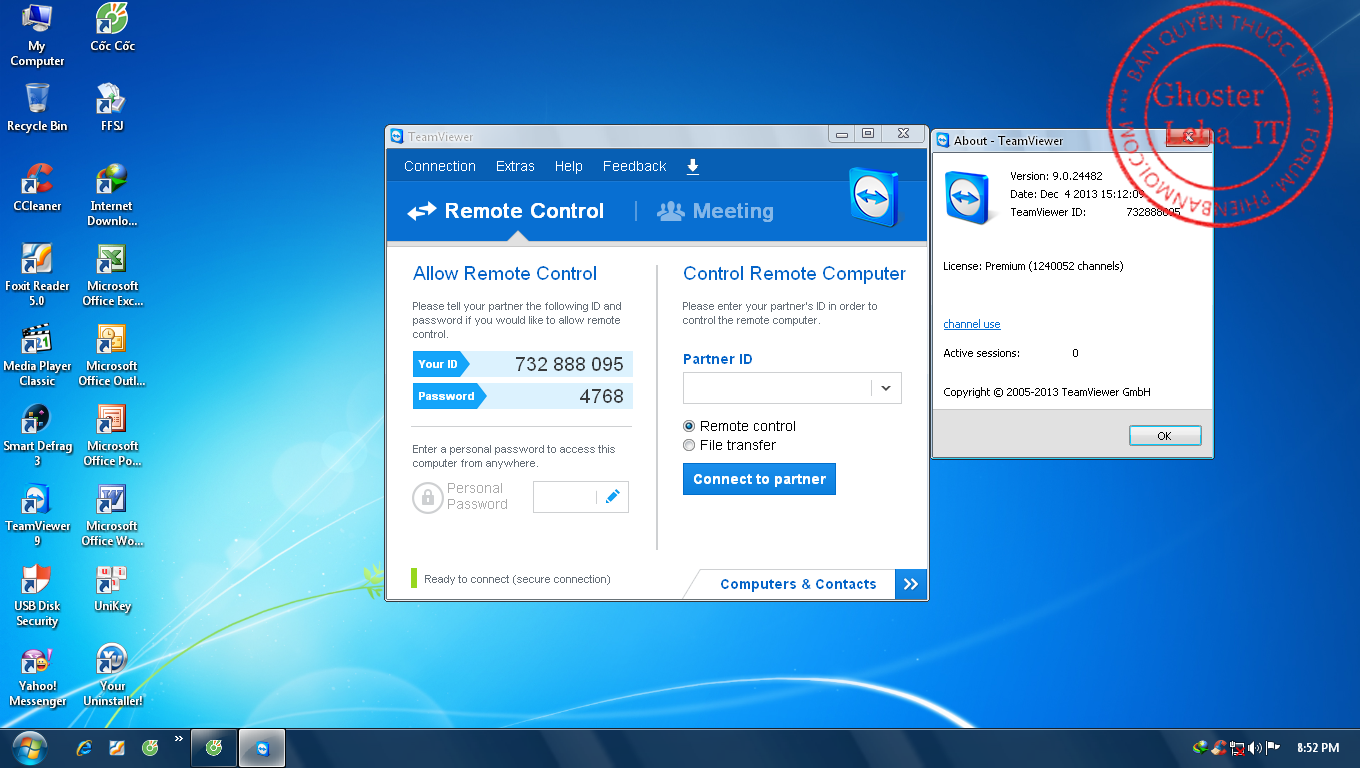Open the Extras menu

coord(515,167)
